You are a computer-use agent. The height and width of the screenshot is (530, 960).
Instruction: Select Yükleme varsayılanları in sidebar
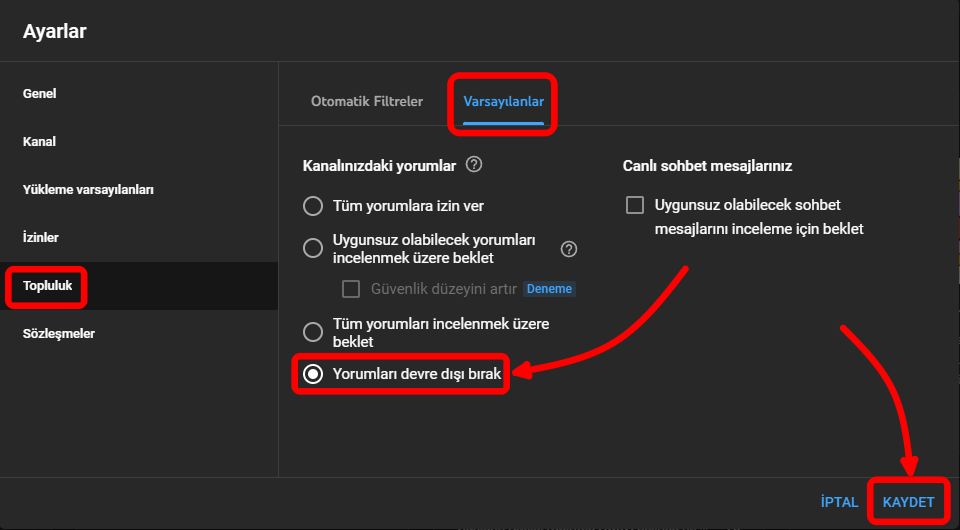88,190
